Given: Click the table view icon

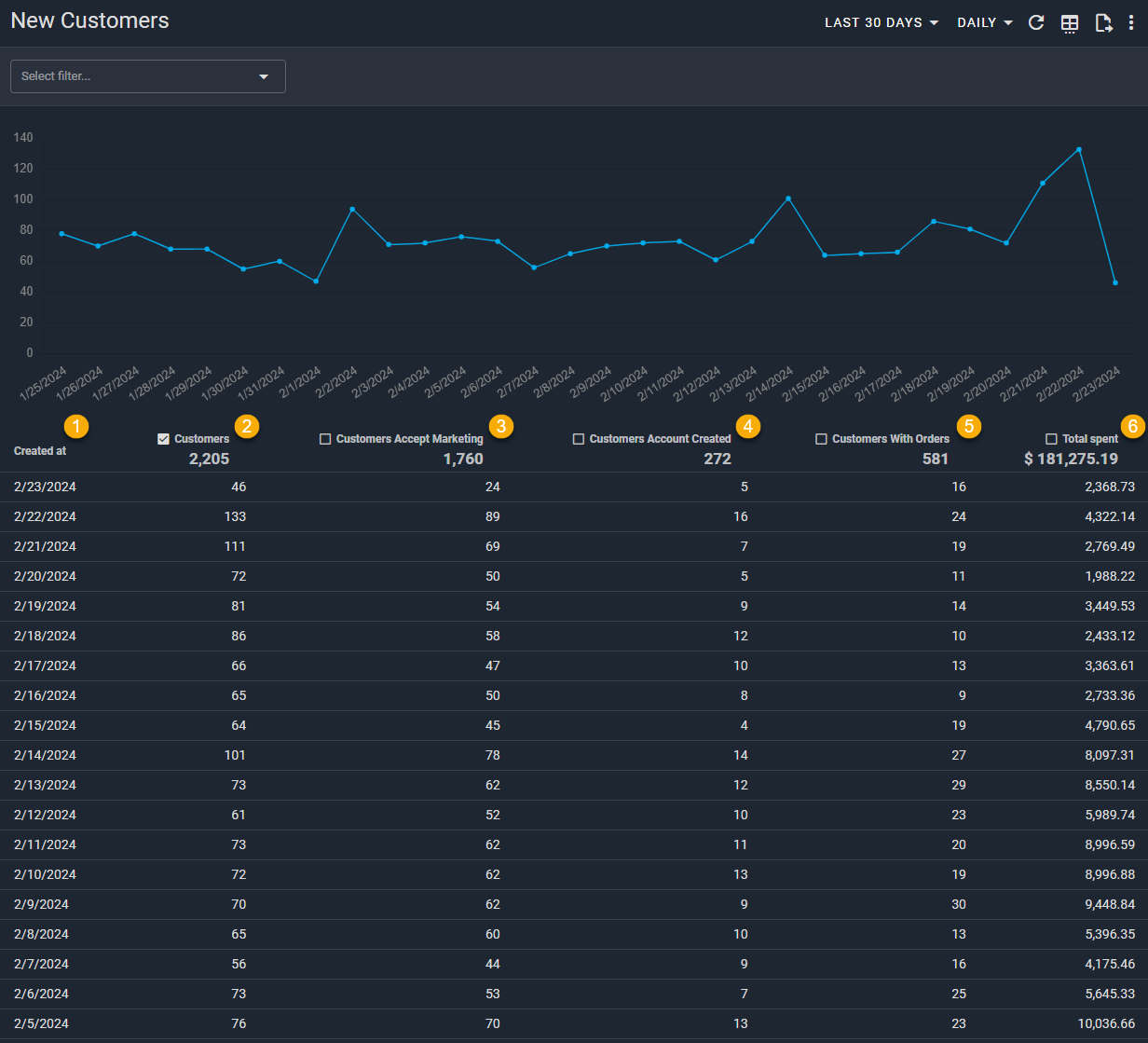Looking at the screenshot, I should 1070,23.
